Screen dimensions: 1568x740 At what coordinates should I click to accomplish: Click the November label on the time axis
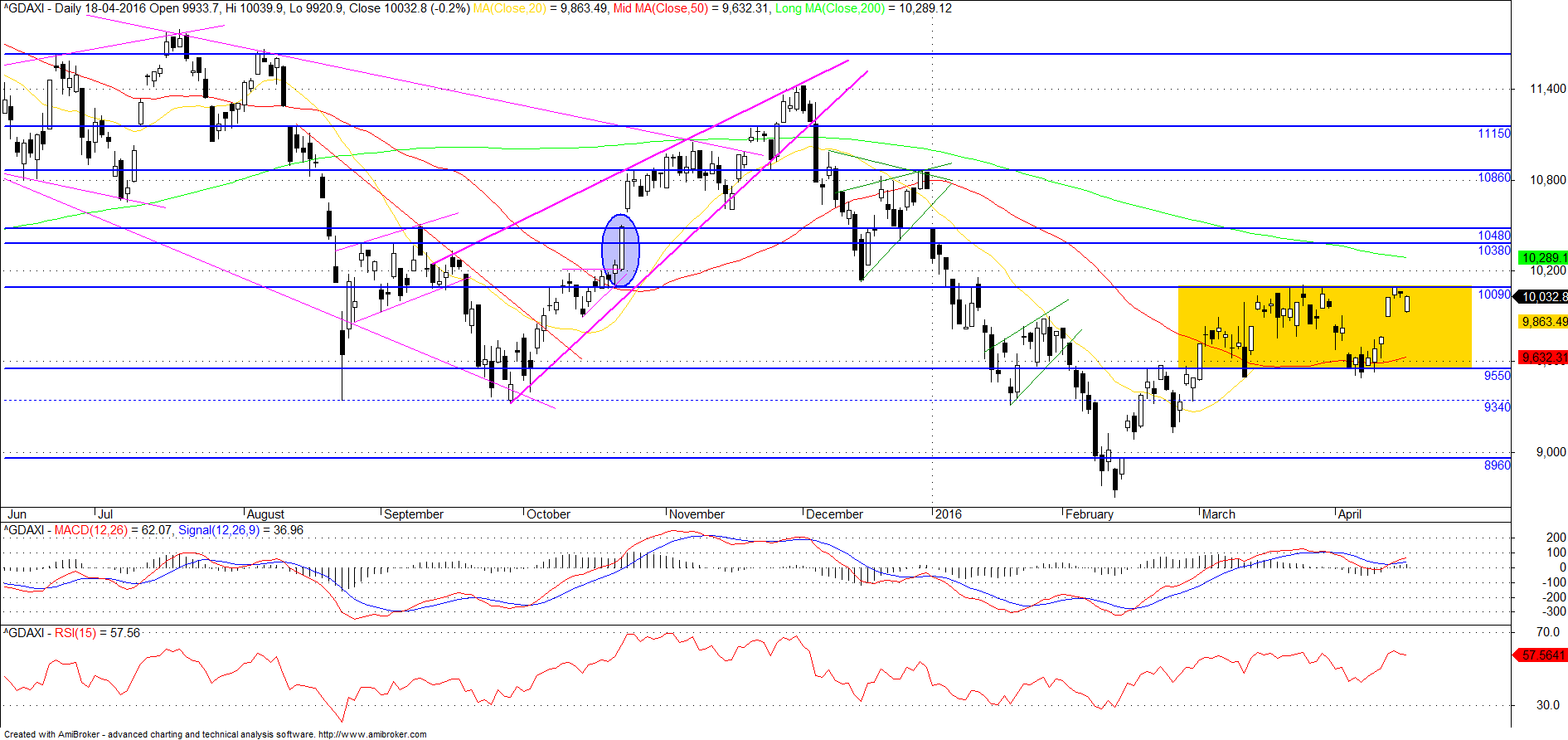[697, 514]
